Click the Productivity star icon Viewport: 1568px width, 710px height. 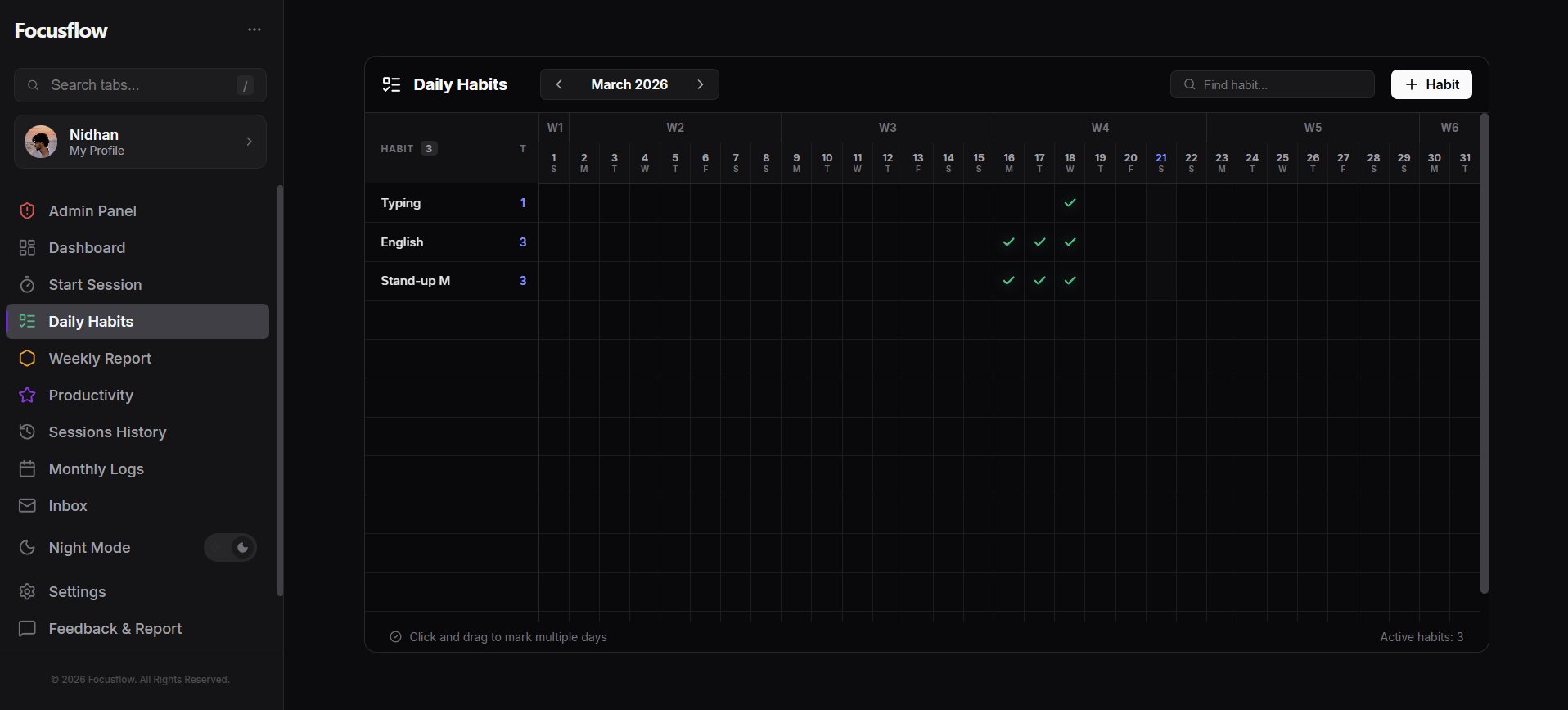27,396
